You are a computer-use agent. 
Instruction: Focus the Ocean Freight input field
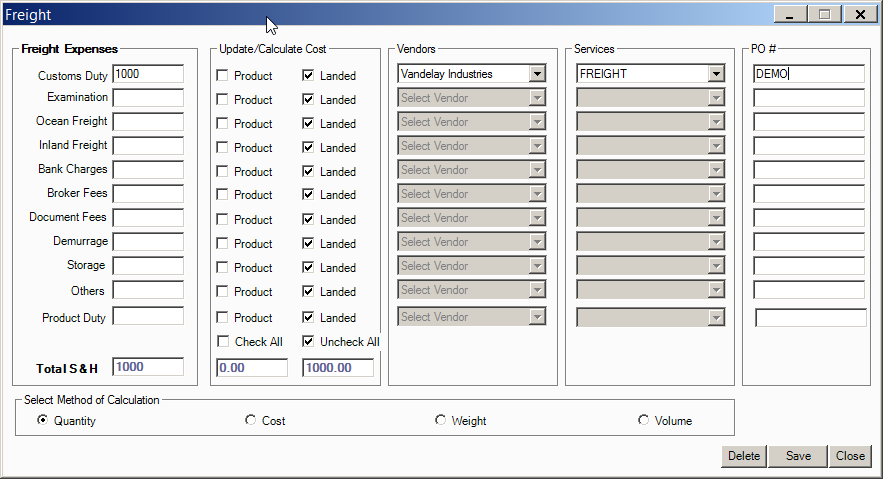[x=148, y=122]
